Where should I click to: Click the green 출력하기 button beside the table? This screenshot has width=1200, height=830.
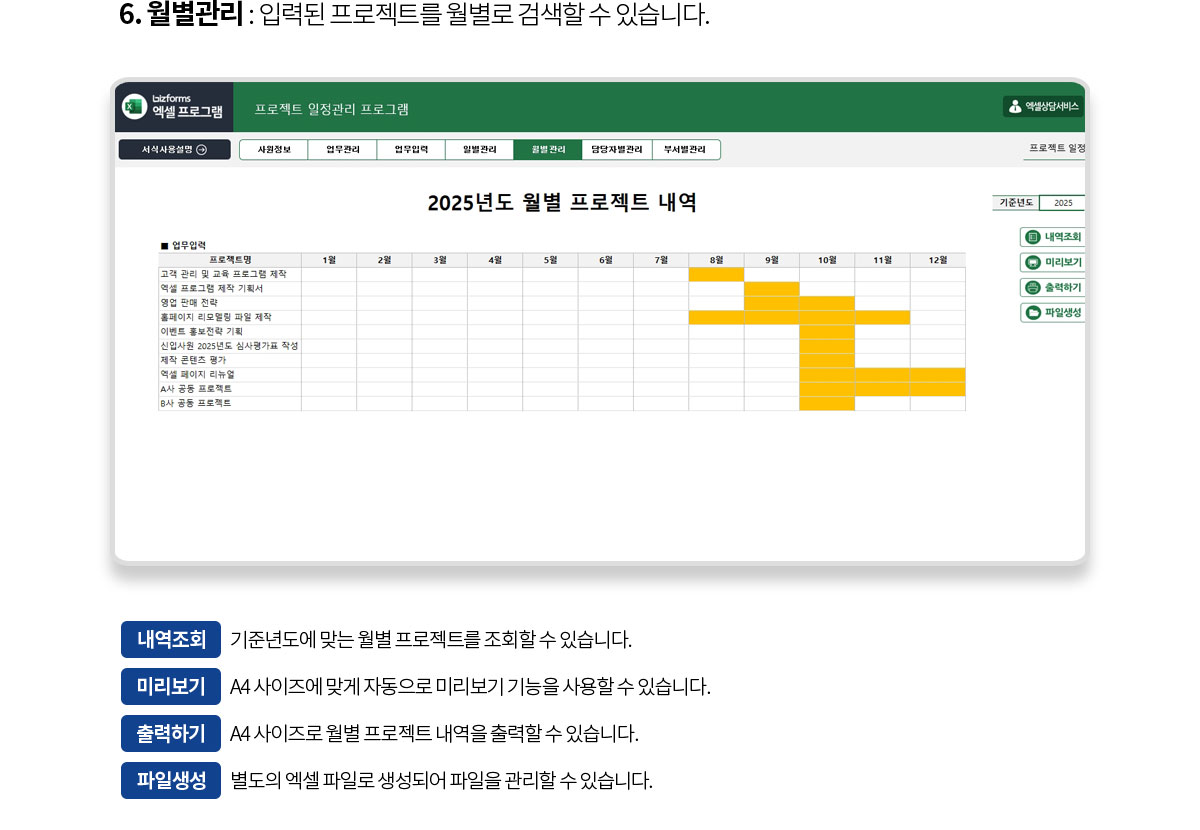coord(1053,287)
